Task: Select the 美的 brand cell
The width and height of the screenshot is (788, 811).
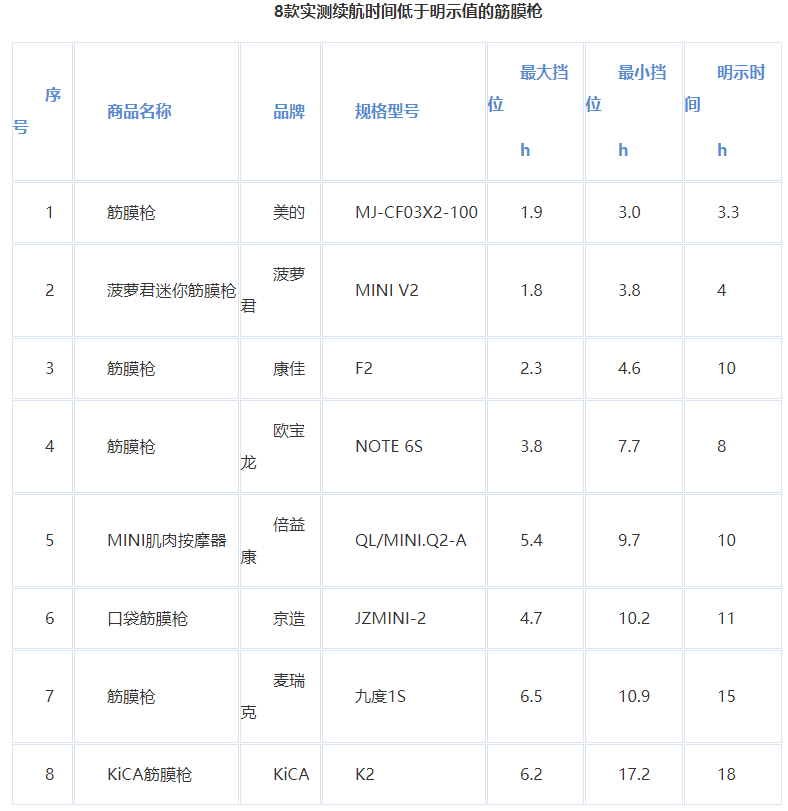Action: 289,212
